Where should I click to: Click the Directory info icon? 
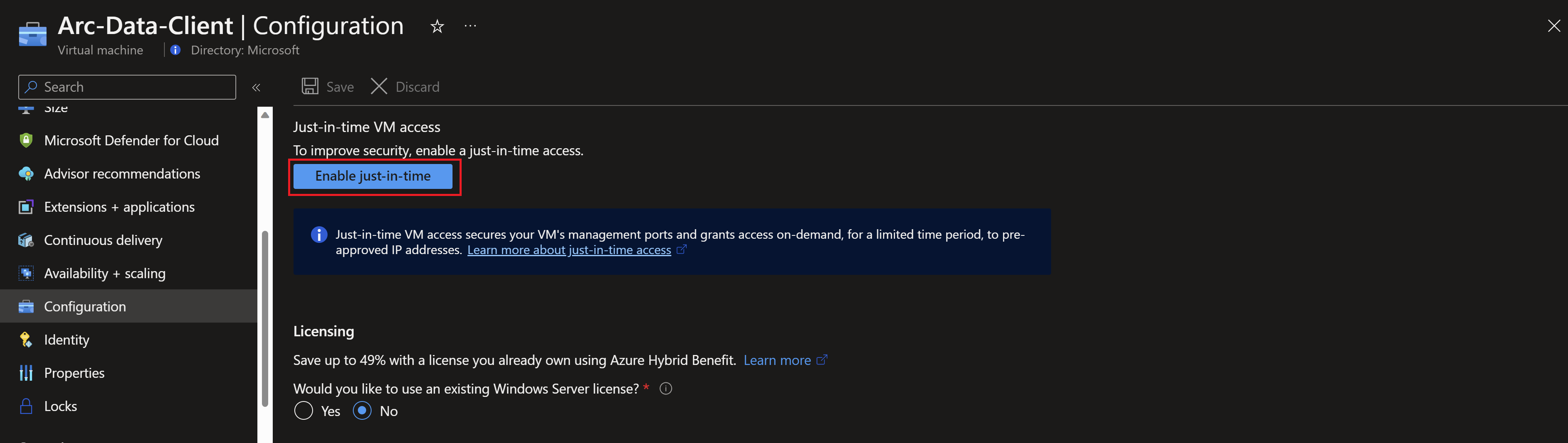[x=175, y=50]
